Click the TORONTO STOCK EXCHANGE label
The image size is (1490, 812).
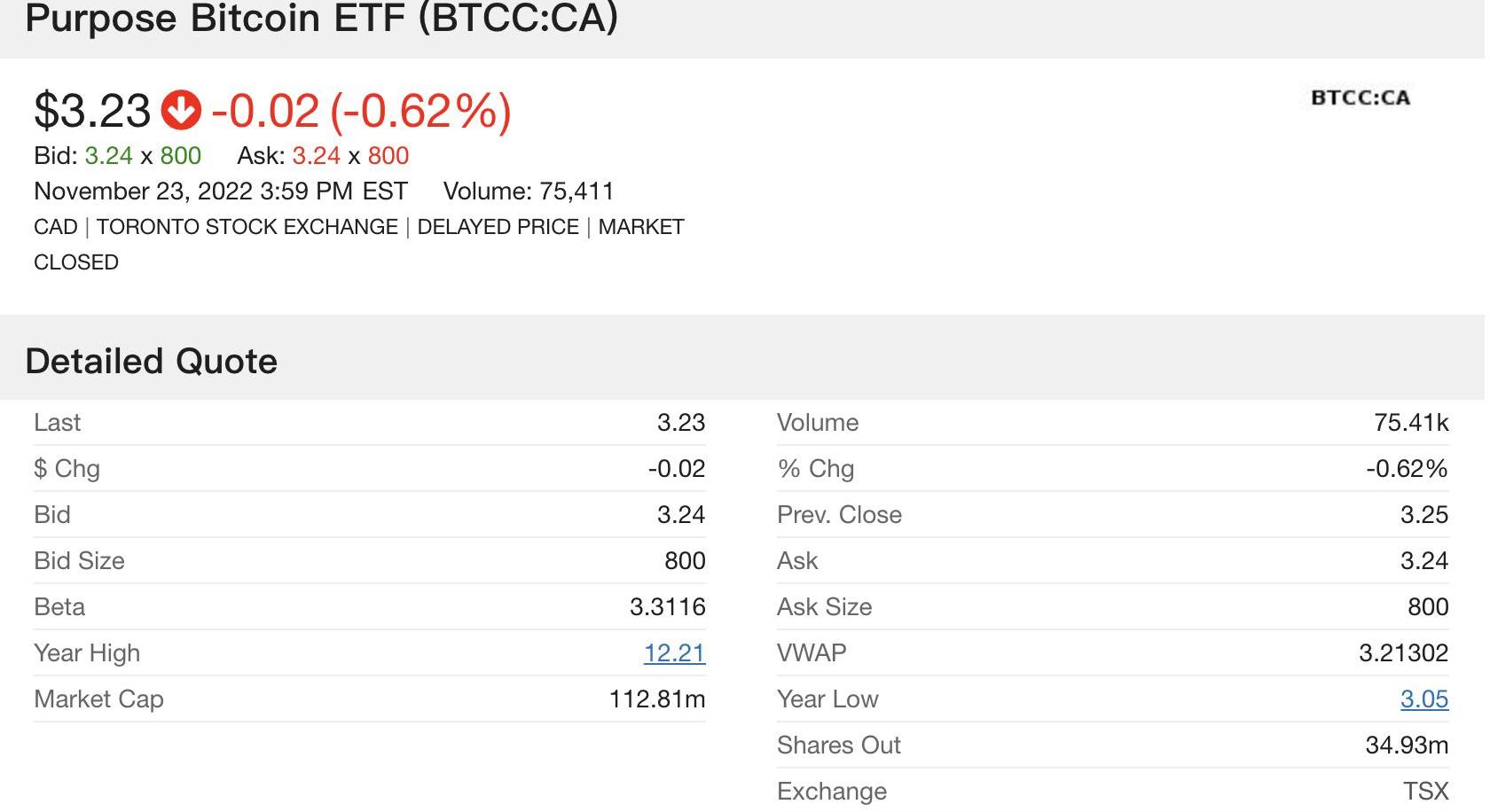click(247, 227)
